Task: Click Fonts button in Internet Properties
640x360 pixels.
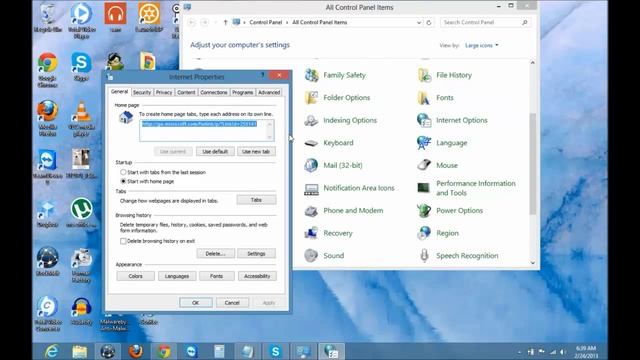Action: pyautogui.click(x=216, y=276)
